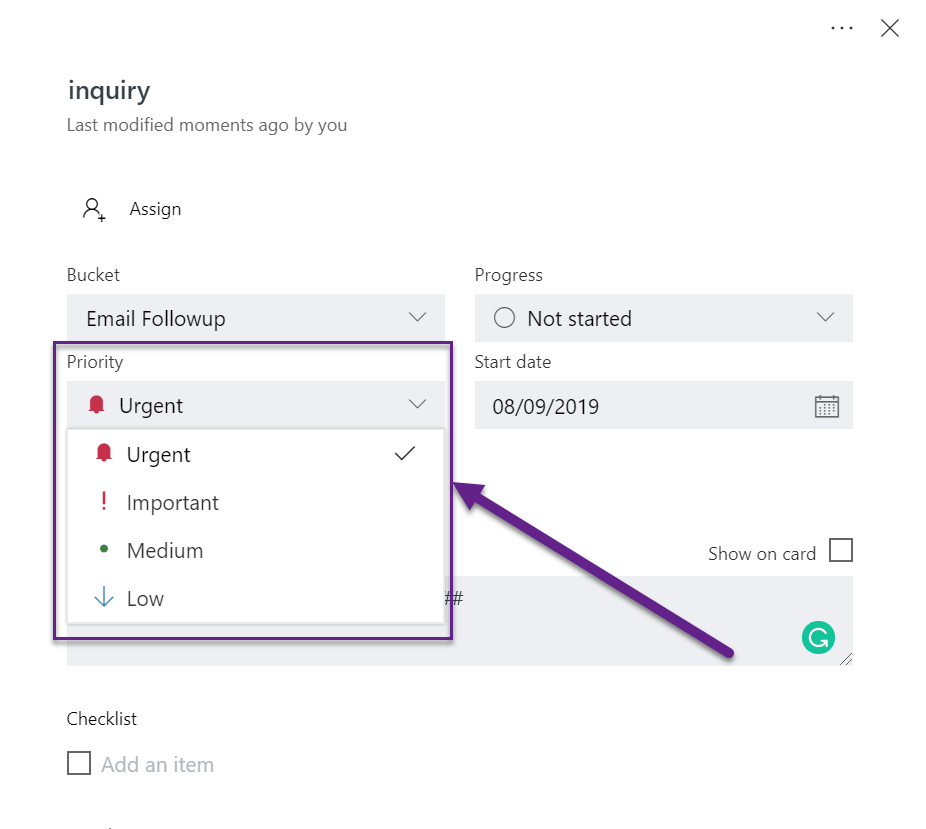Image resolution: width=926 pixels, height=829 pixels.
Task: Select Important from the priority list
Action: click(x=173, y=503)
